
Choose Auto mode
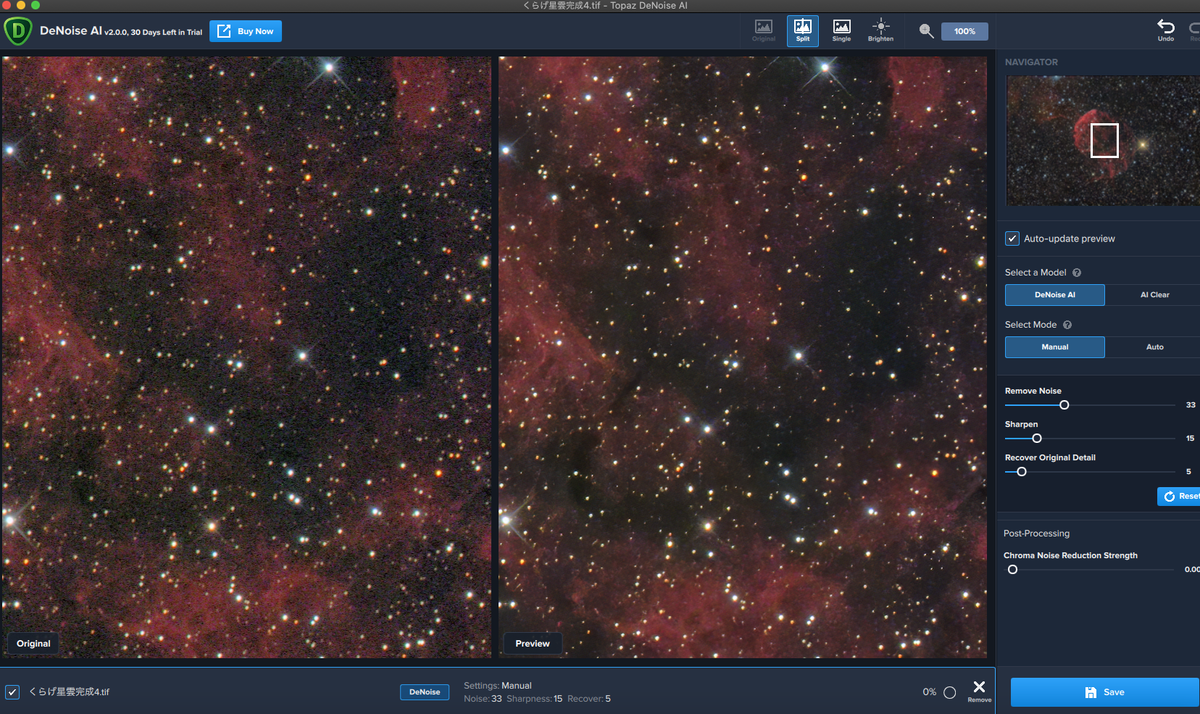click(1154, 347)
